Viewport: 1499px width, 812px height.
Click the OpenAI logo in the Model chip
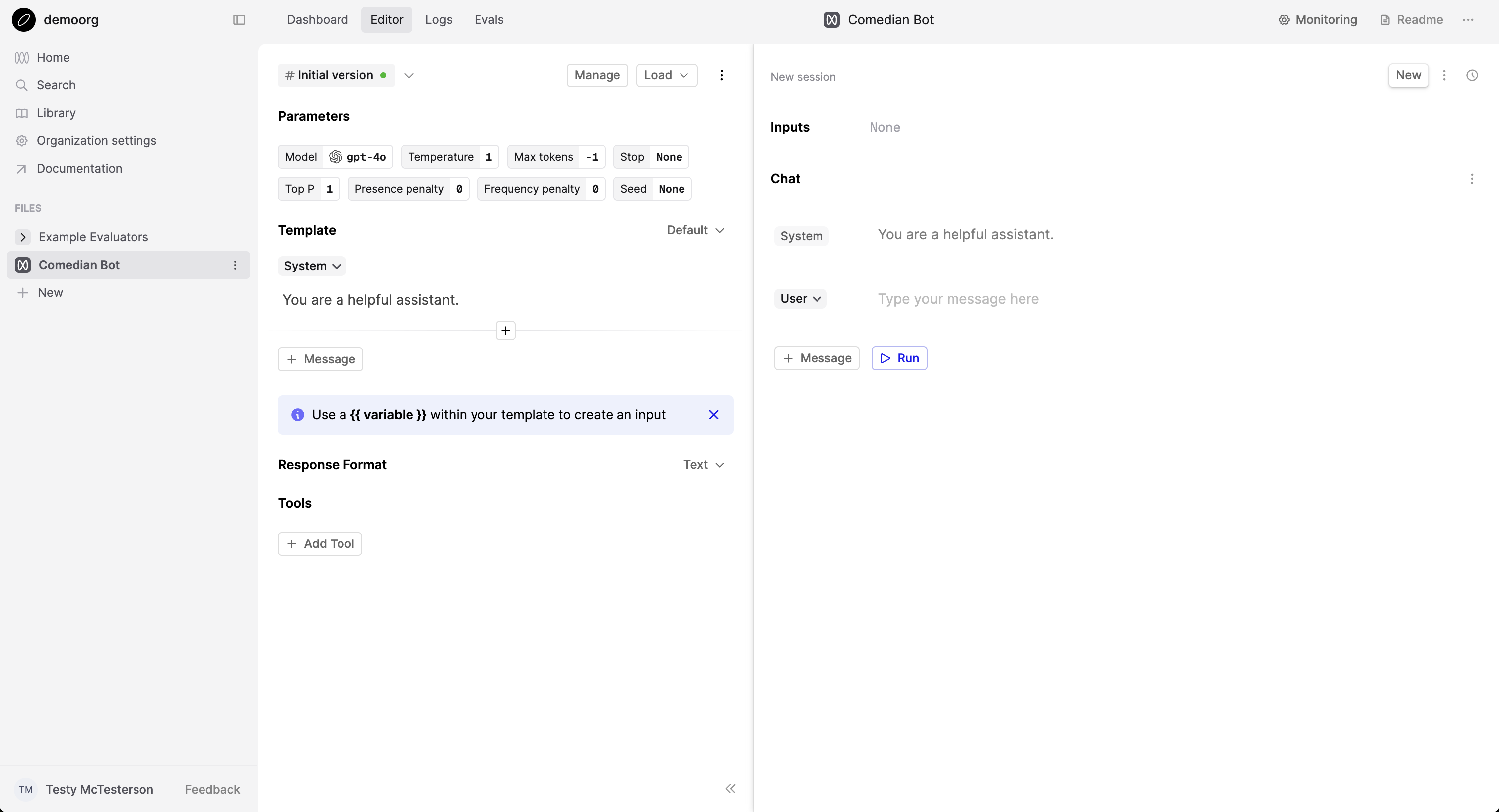pos(337,156)
